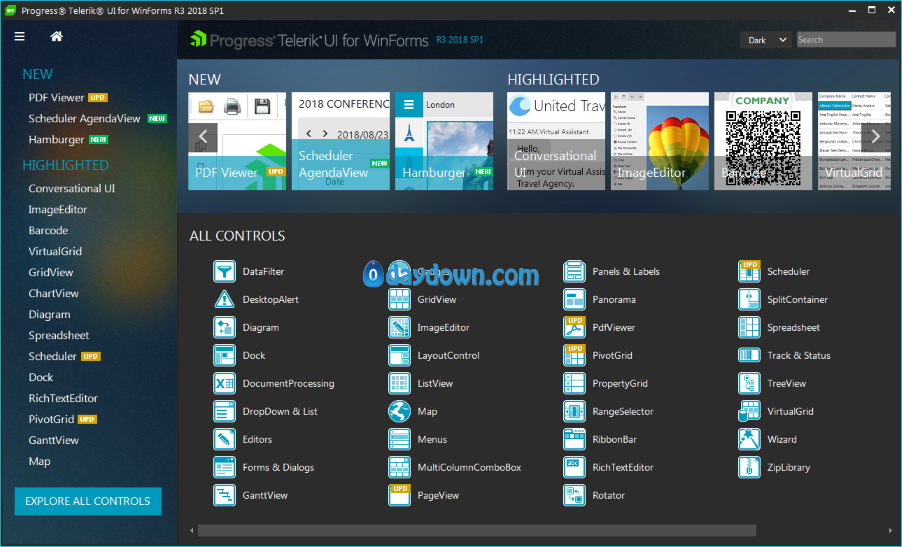This screenshot has height=547, width=902.
Task: Open the DesktopAlert warning icon
Action: 224,300
